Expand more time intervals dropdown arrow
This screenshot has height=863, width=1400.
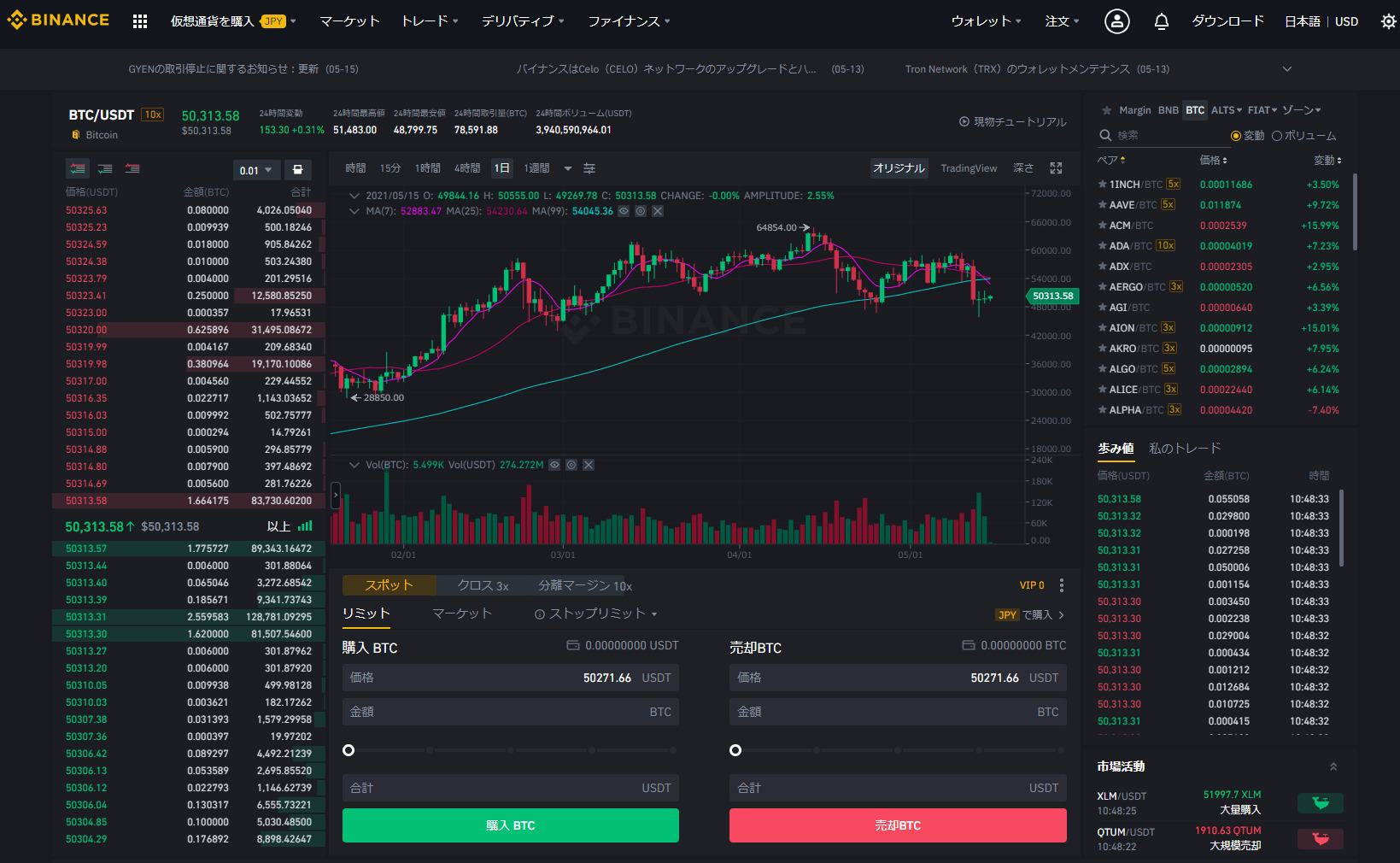[x=568, y=168]
